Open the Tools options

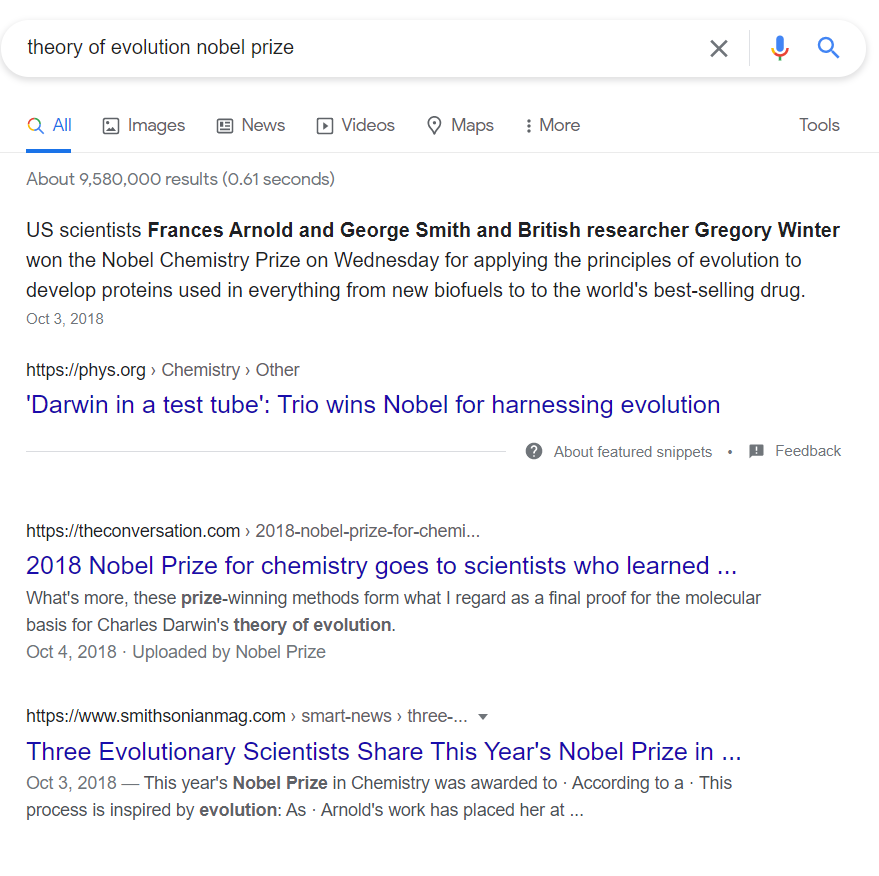pyautogui.click(x=819, y=125)
